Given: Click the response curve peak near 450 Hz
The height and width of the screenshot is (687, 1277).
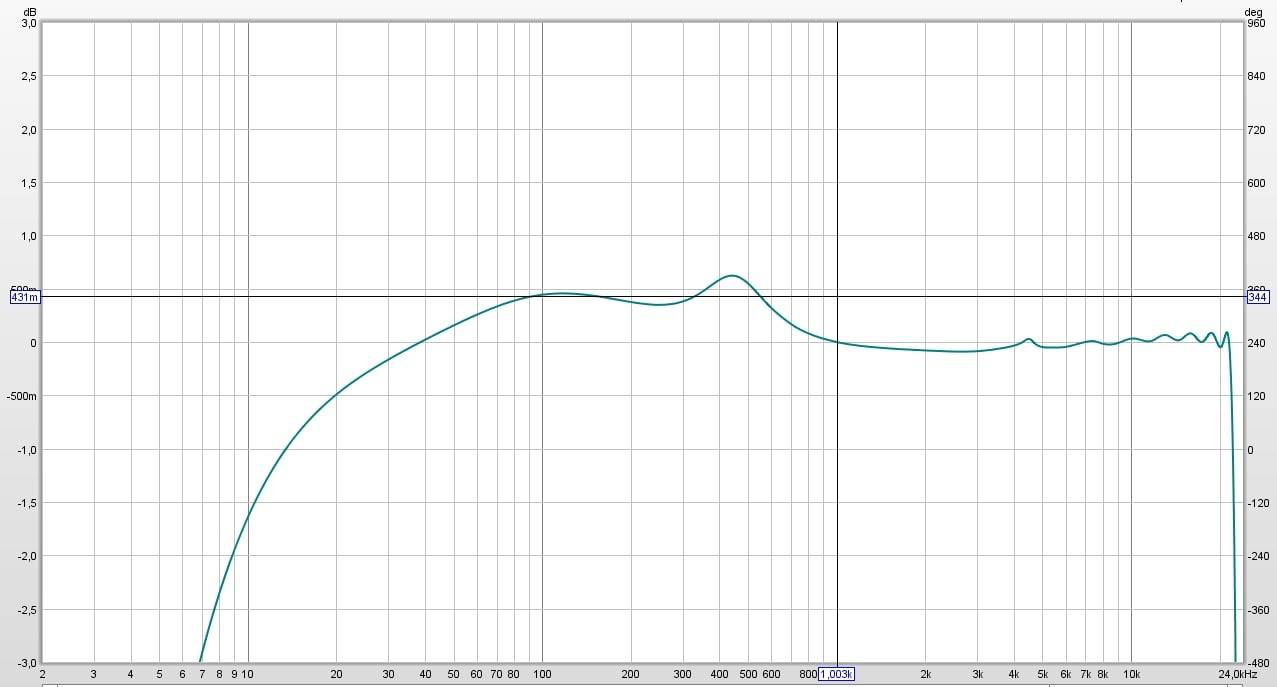Looking at the screenshot, I should coord(732,275).
